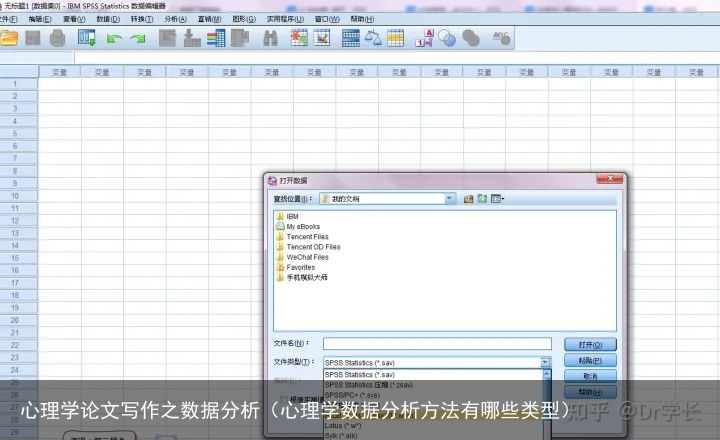Screen dimensions: 720x440
Task: Expand the 查找位置 location dropdown arrow
Action: pos(450,199)
